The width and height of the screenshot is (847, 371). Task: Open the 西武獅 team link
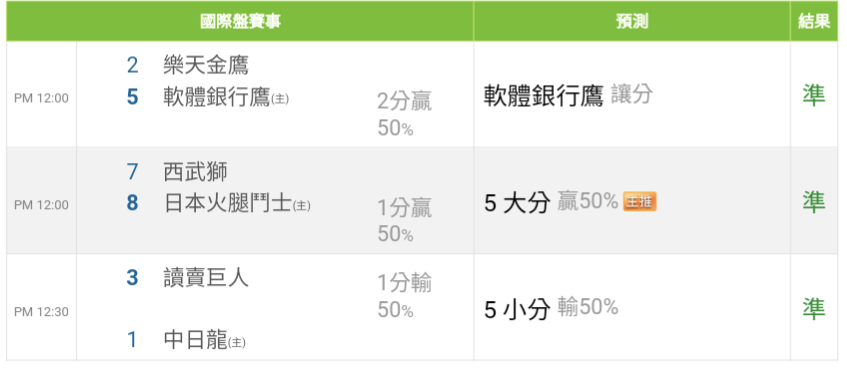(196, 172)
